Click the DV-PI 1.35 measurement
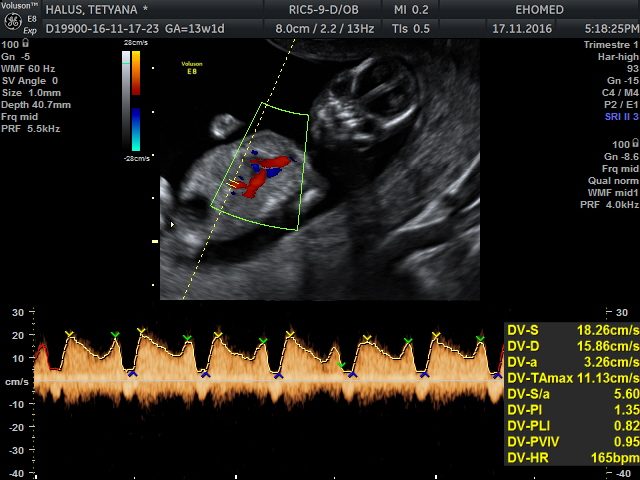The image size is (640, 480). (x=573, y=410)
